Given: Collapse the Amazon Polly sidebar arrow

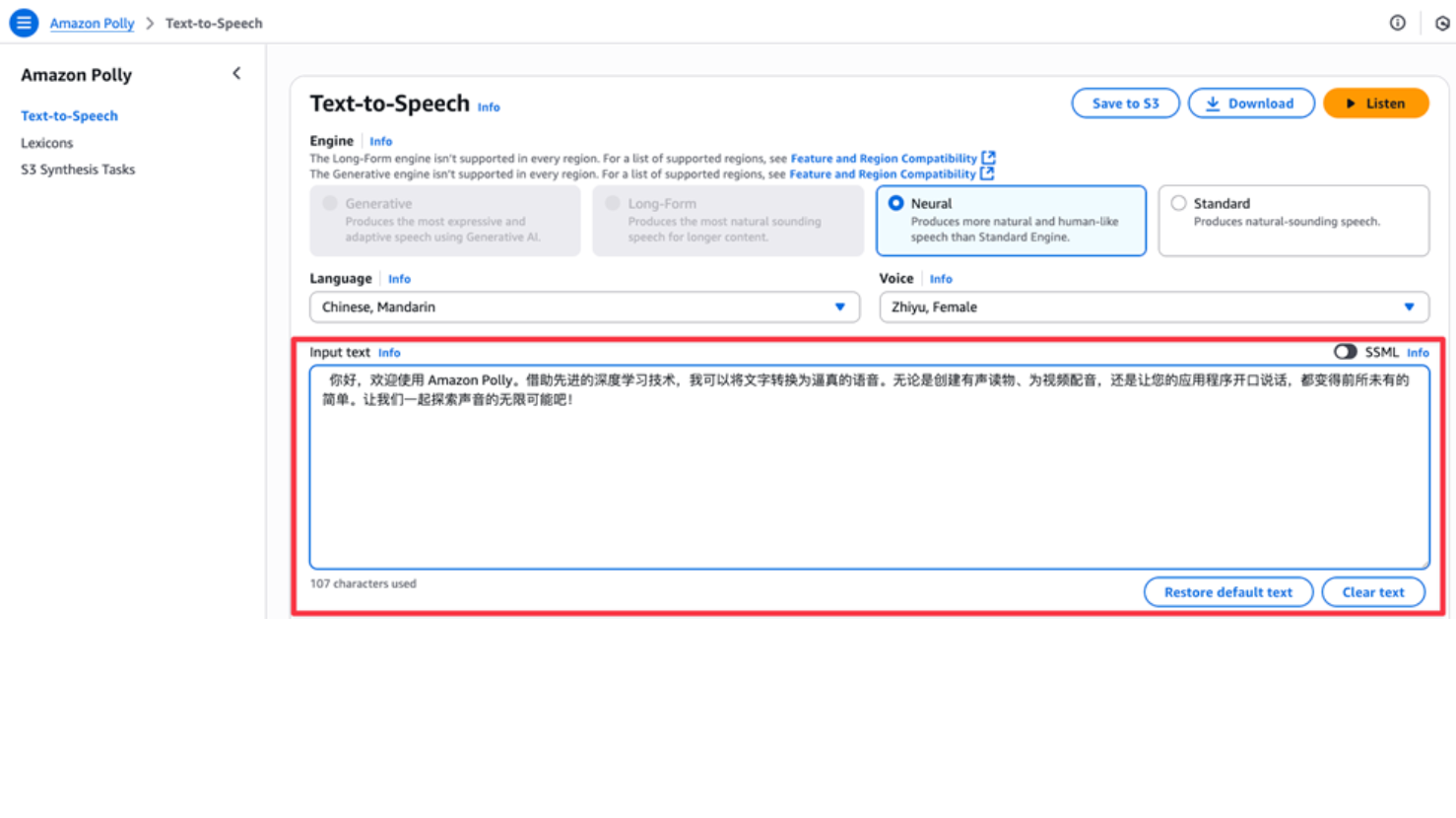Looking at the screenshot, I should coord(236,74).
